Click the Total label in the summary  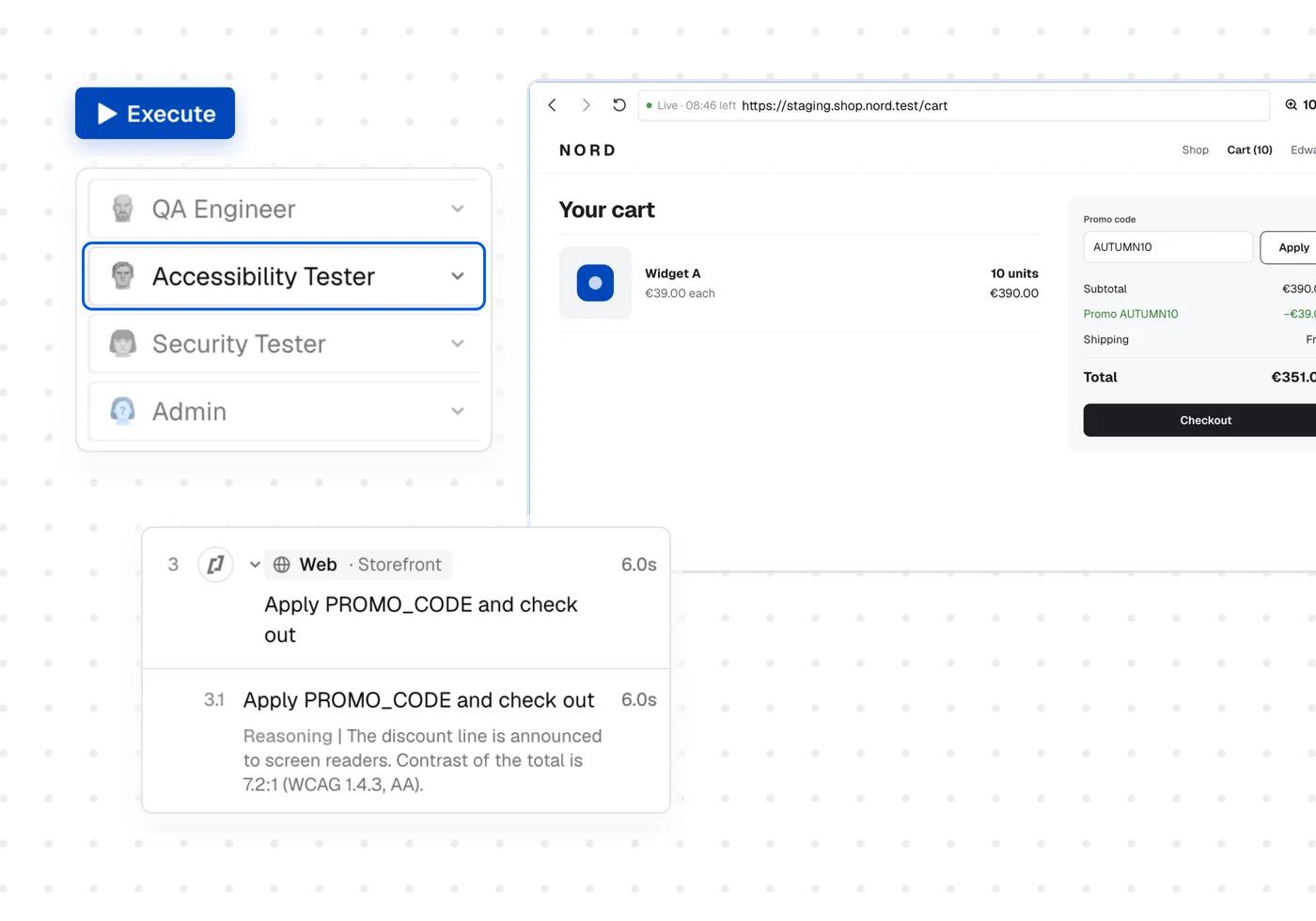[x=1101, y=377]
